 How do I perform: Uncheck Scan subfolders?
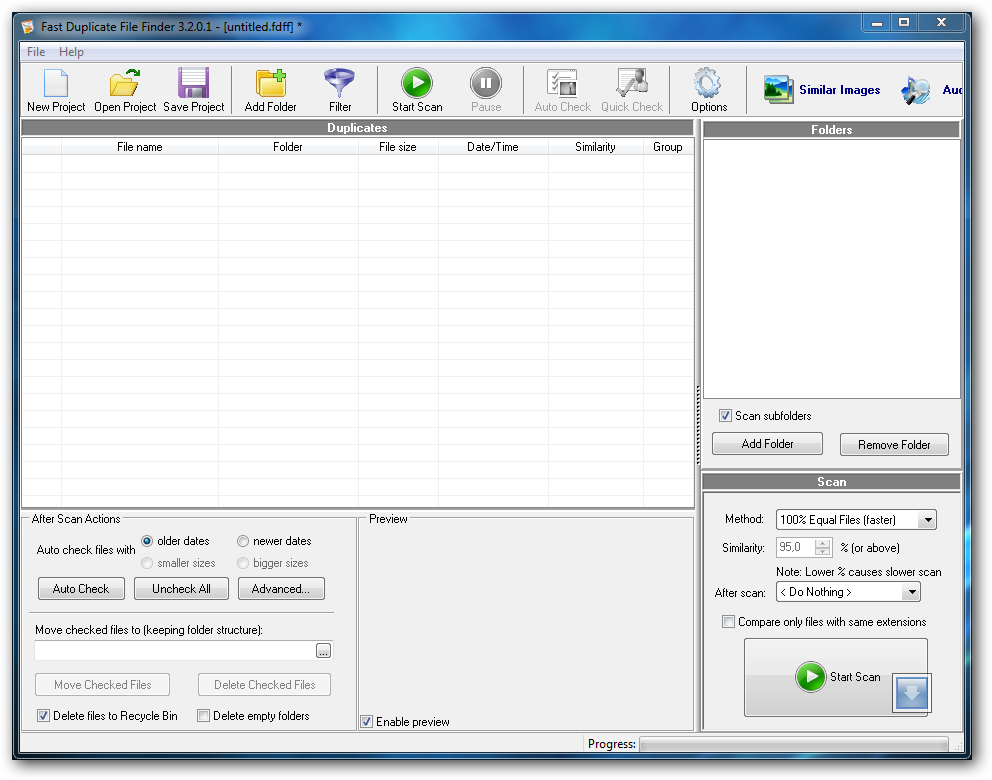point(726,416)
